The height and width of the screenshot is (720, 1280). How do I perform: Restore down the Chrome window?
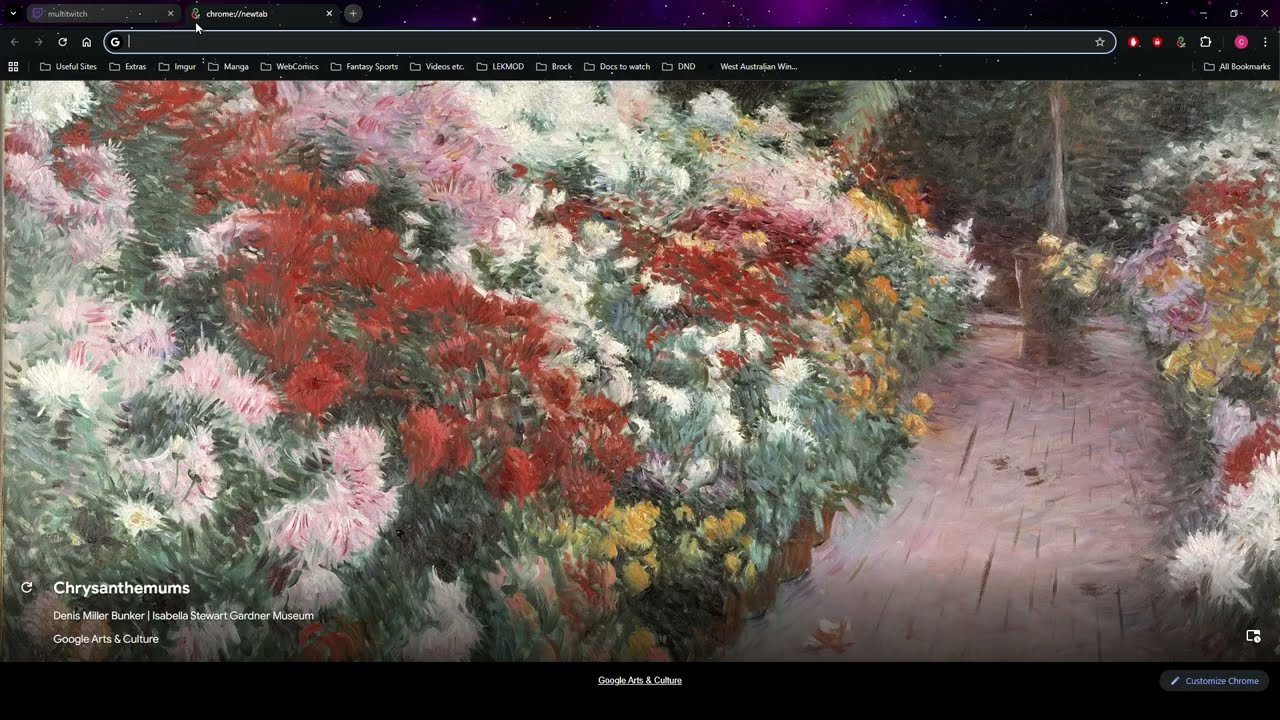[x=1234, y=14]
